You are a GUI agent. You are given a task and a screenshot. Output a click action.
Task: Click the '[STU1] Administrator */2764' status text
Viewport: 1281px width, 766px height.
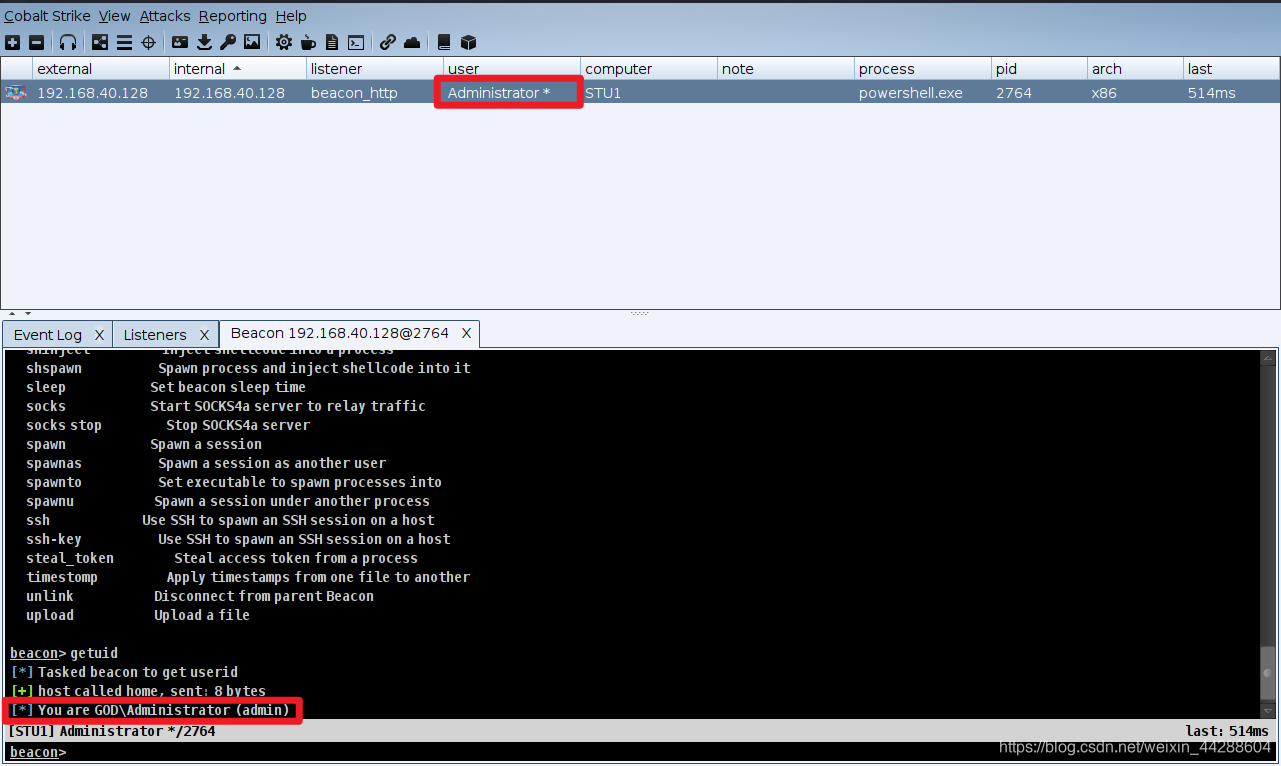pyautogui.click(x=112, y=731)
